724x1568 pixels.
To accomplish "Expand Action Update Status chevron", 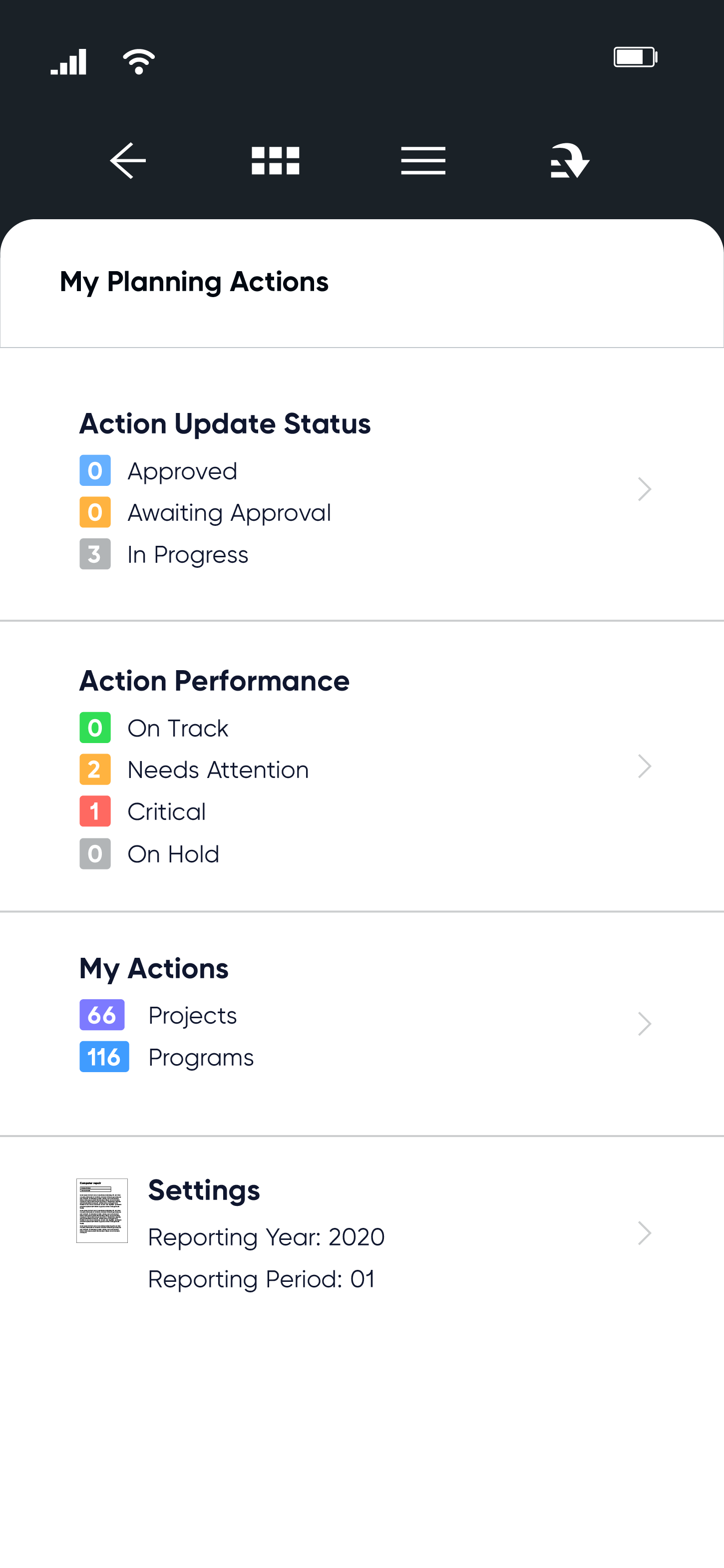I will point(644,489).
